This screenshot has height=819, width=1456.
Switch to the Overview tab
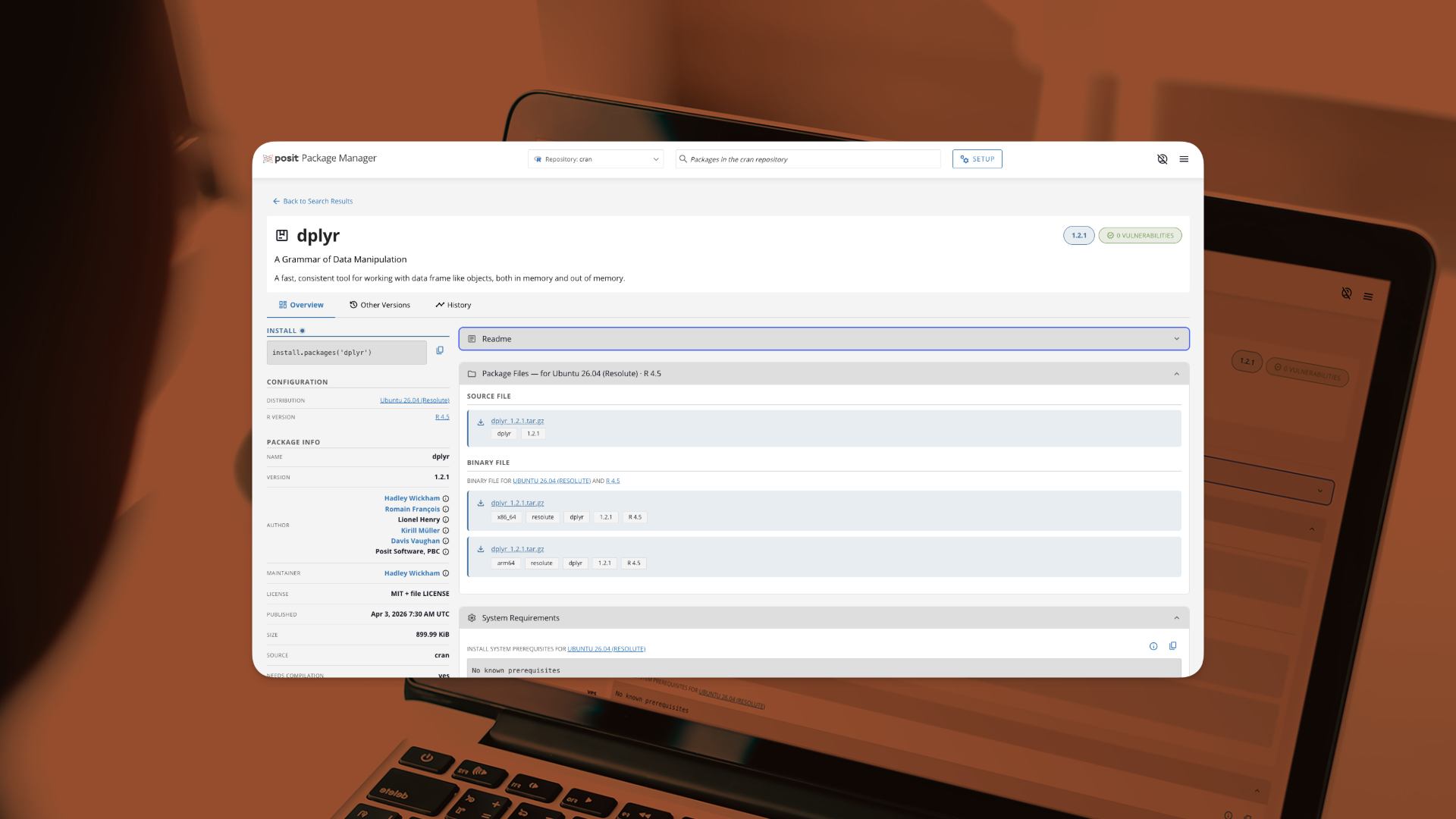pyautogui.click(x=301, y=305)
